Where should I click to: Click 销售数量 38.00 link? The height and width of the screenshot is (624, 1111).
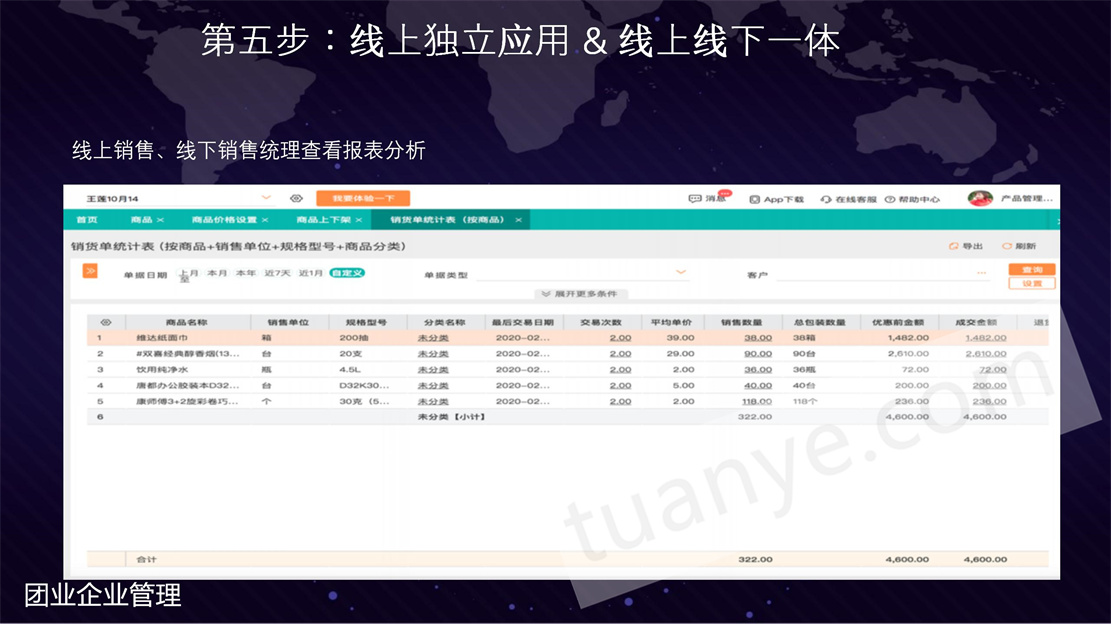pyautogui.click(x=757, y=338)
